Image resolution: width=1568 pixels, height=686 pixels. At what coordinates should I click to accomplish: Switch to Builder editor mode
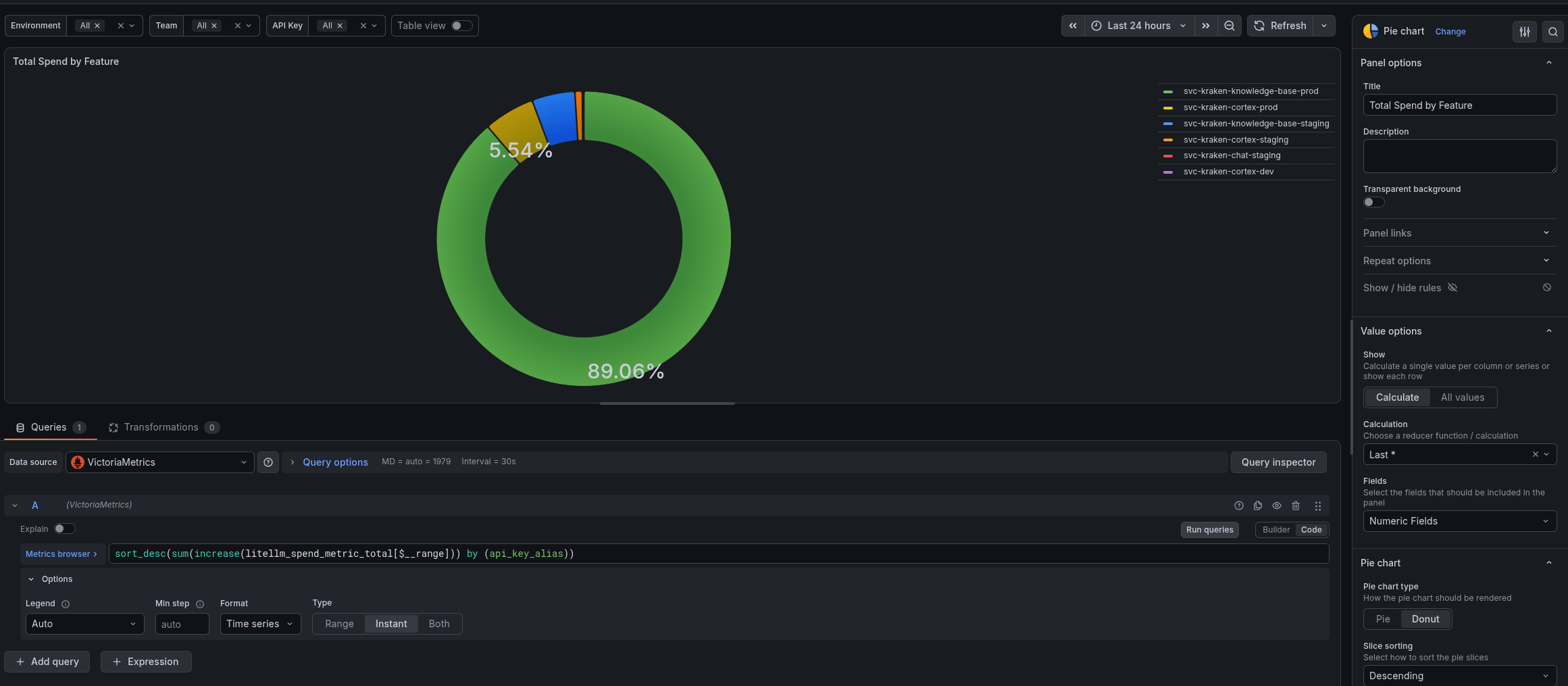tap(1276, 530)
